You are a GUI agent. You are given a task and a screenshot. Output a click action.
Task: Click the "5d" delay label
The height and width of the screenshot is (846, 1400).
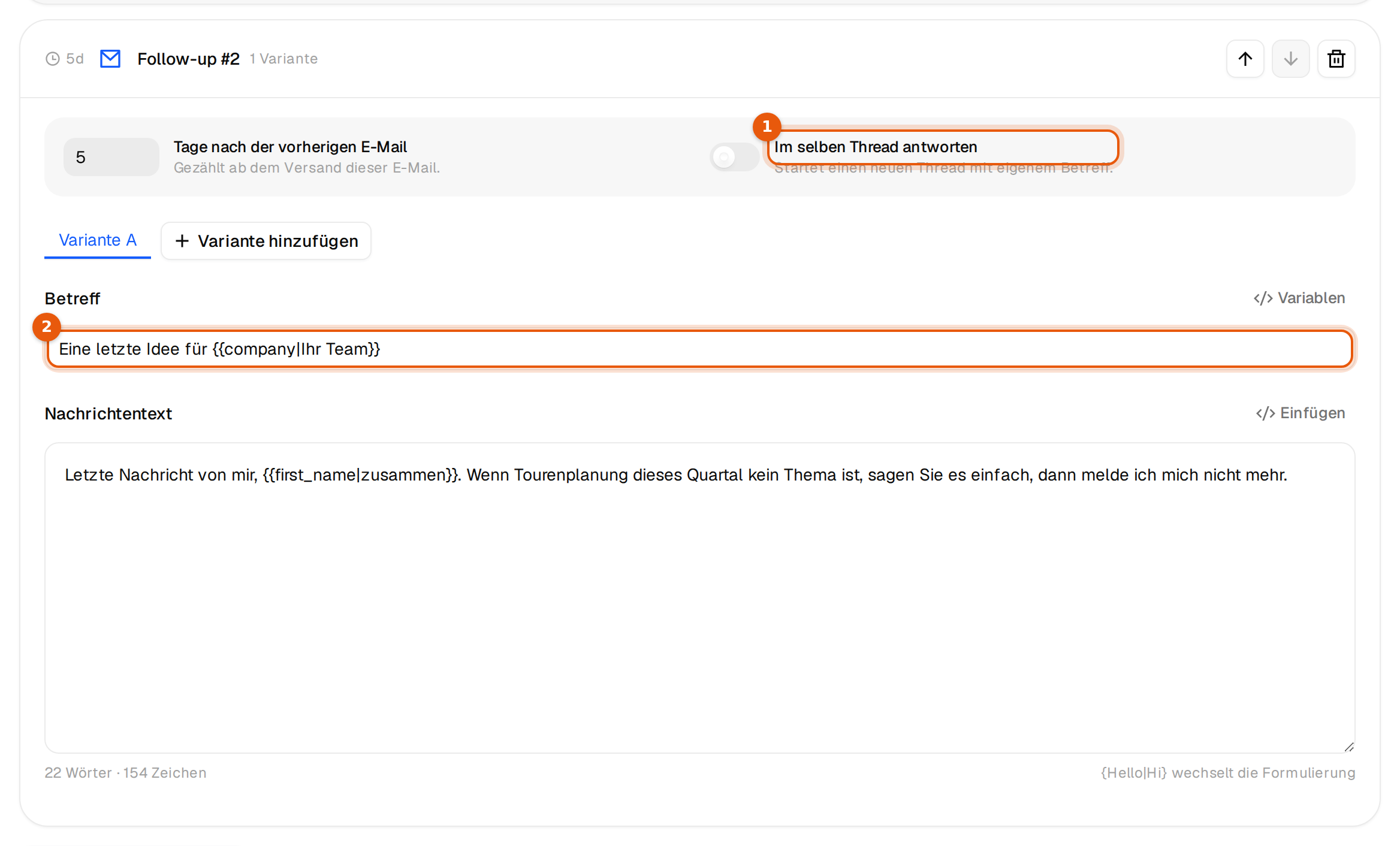point(75,59)
